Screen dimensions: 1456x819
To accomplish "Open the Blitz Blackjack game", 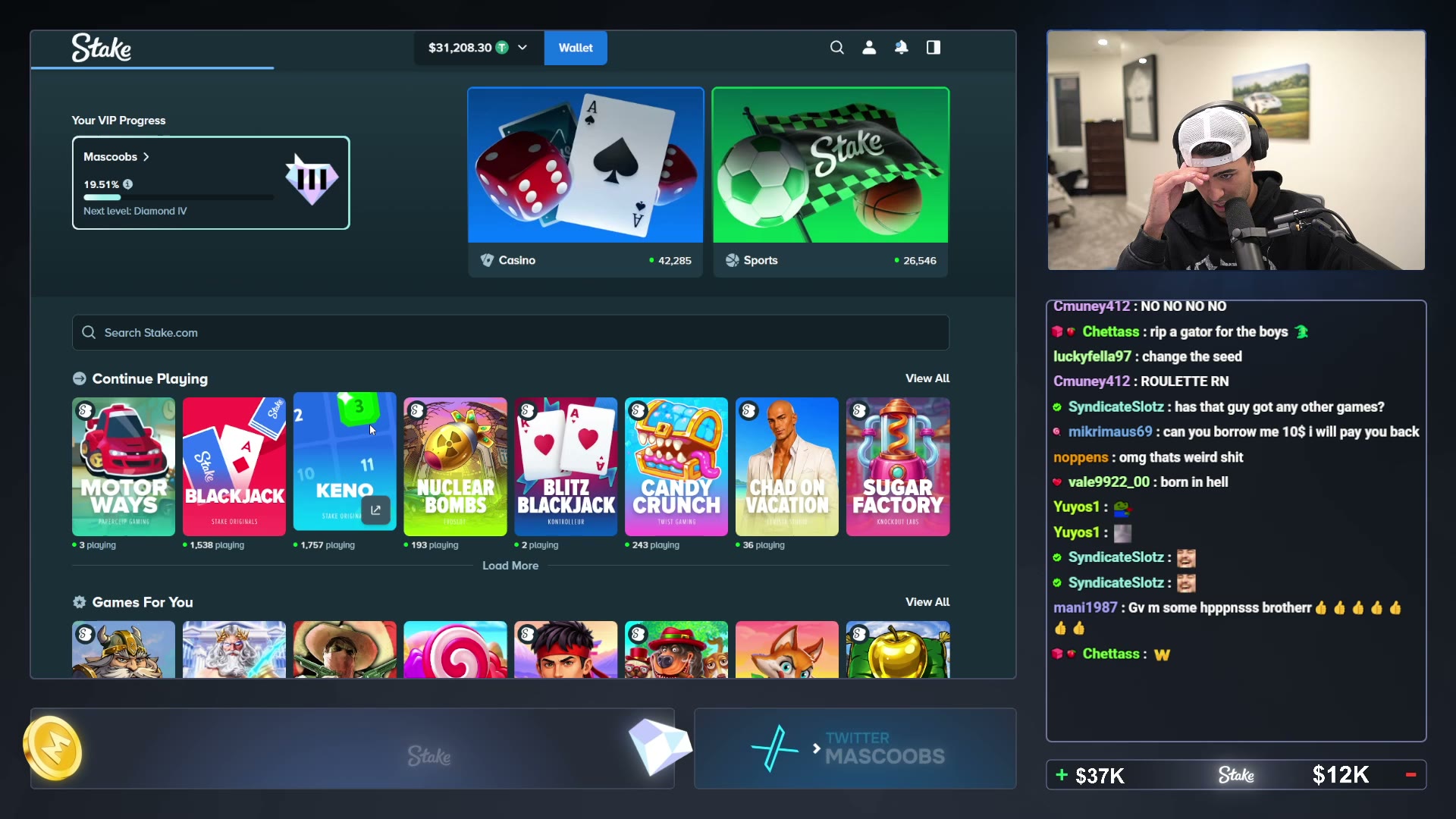I will coord(566,466).
